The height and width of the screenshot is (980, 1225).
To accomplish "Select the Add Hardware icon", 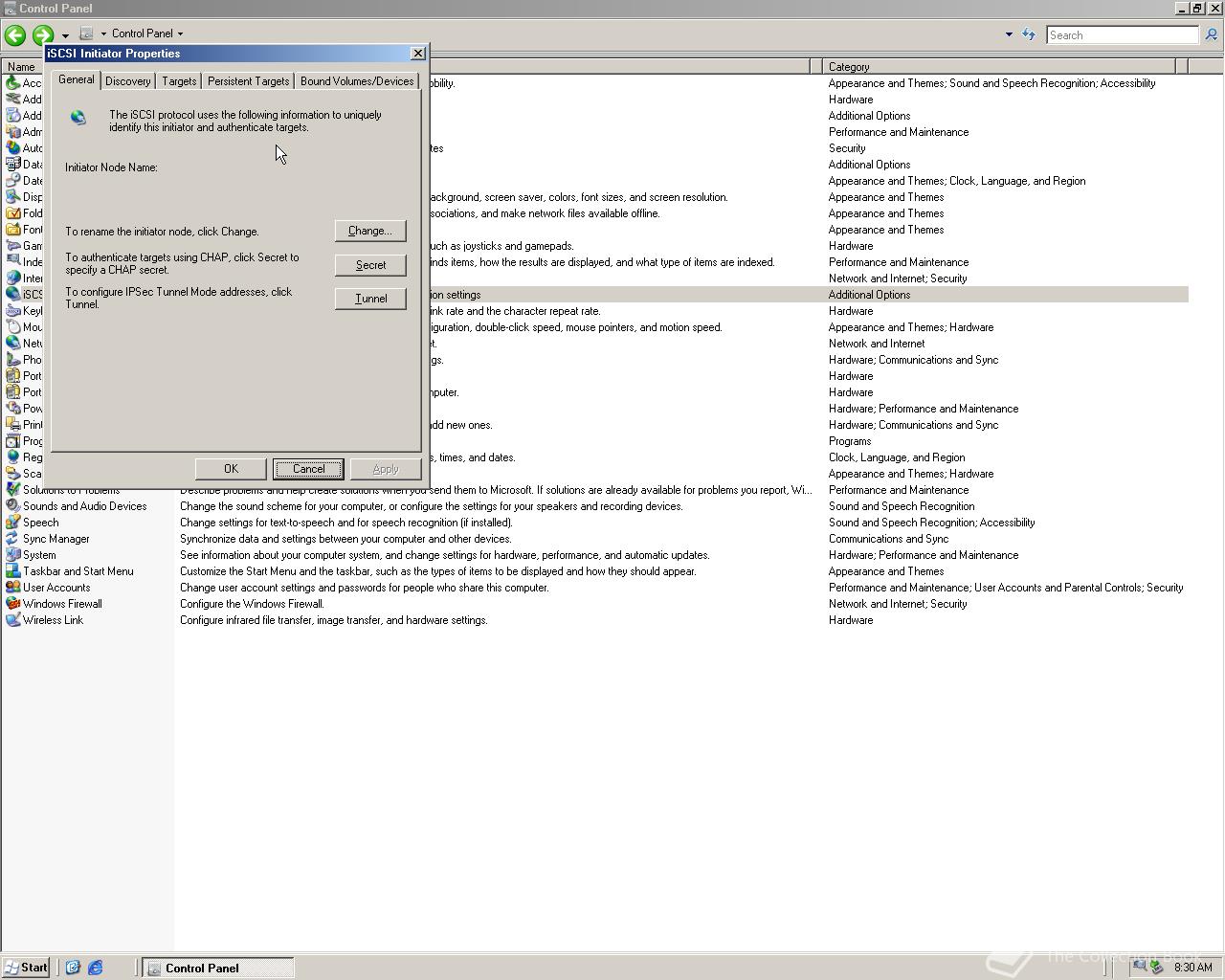I will coord(12,100).
